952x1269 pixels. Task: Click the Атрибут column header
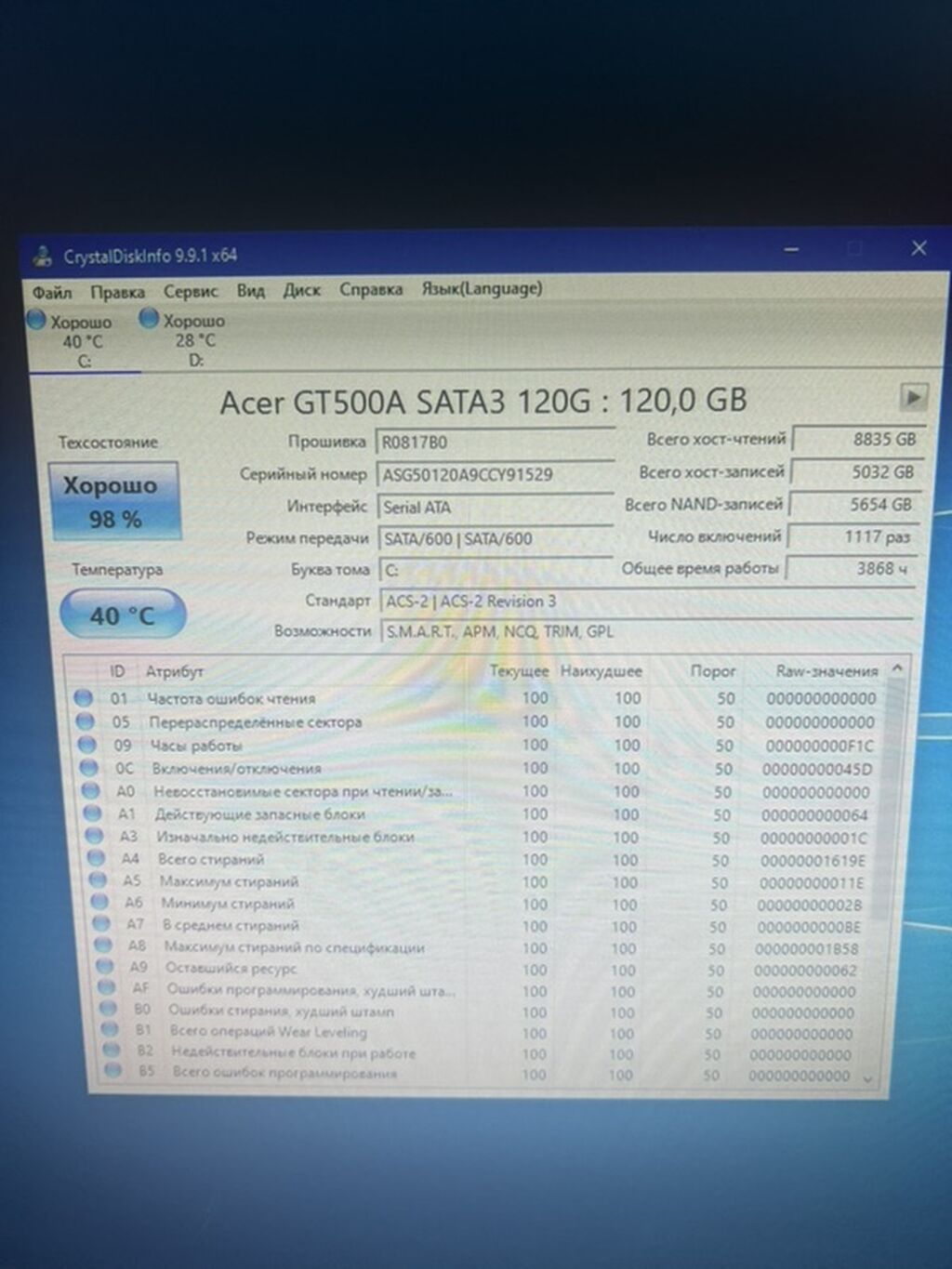point(174,670)
